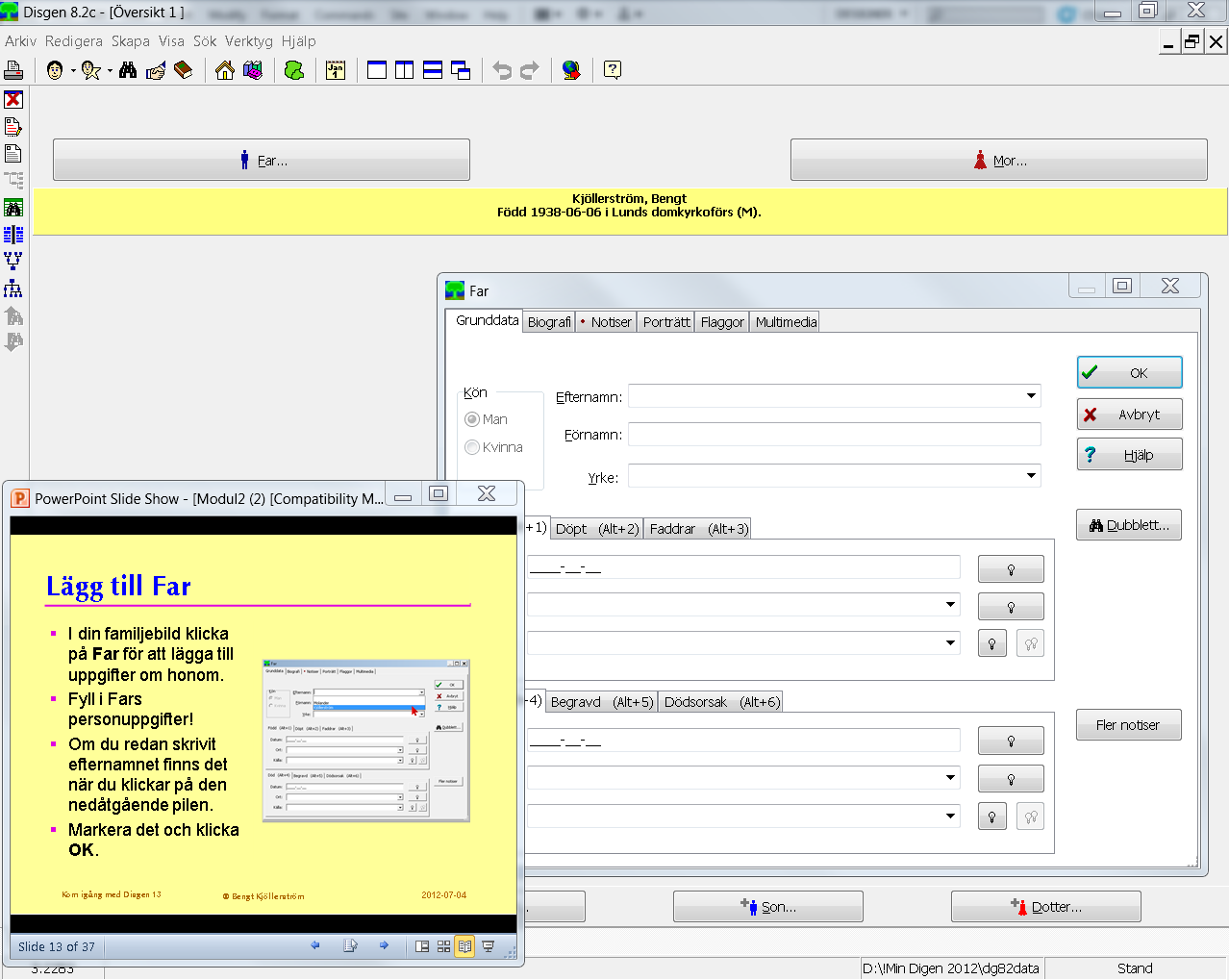Click the home house icon
The width and height of the screenshot is (1229, 980).
click(x=225, y=70)
